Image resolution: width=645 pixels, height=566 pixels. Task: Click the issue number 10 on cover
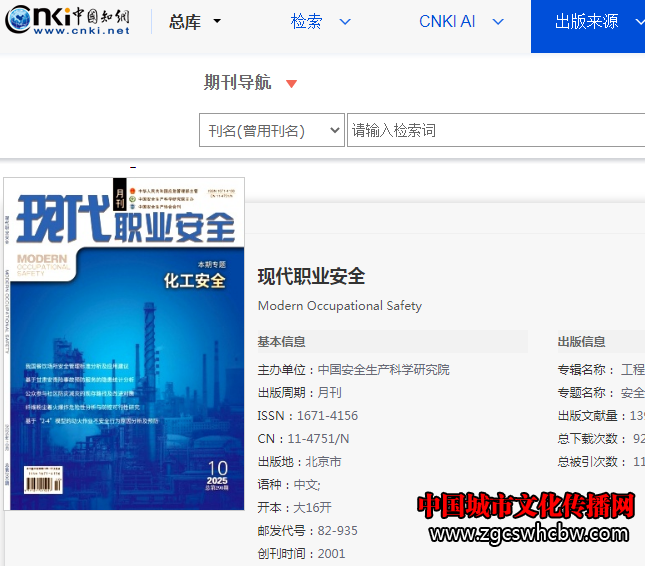pos(217,467)
